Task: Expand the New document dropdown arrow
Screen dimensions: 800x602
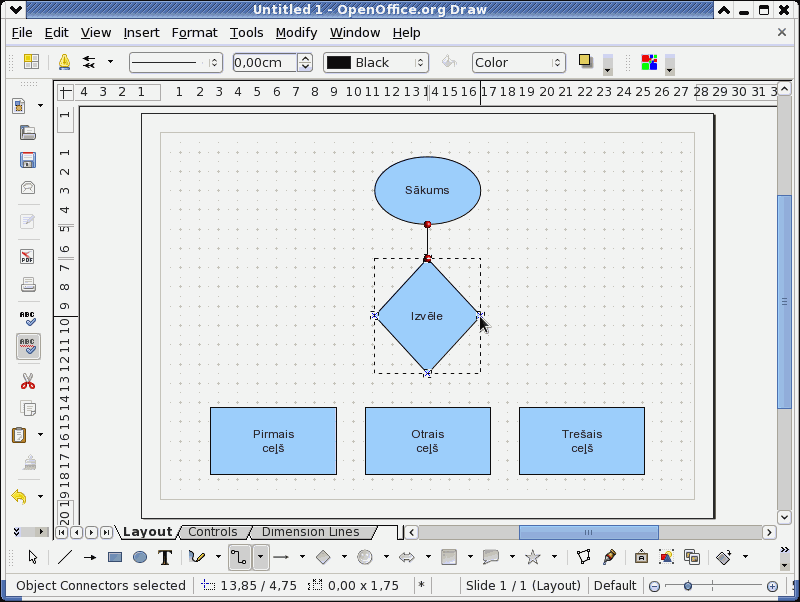Action: pos(40,106)
